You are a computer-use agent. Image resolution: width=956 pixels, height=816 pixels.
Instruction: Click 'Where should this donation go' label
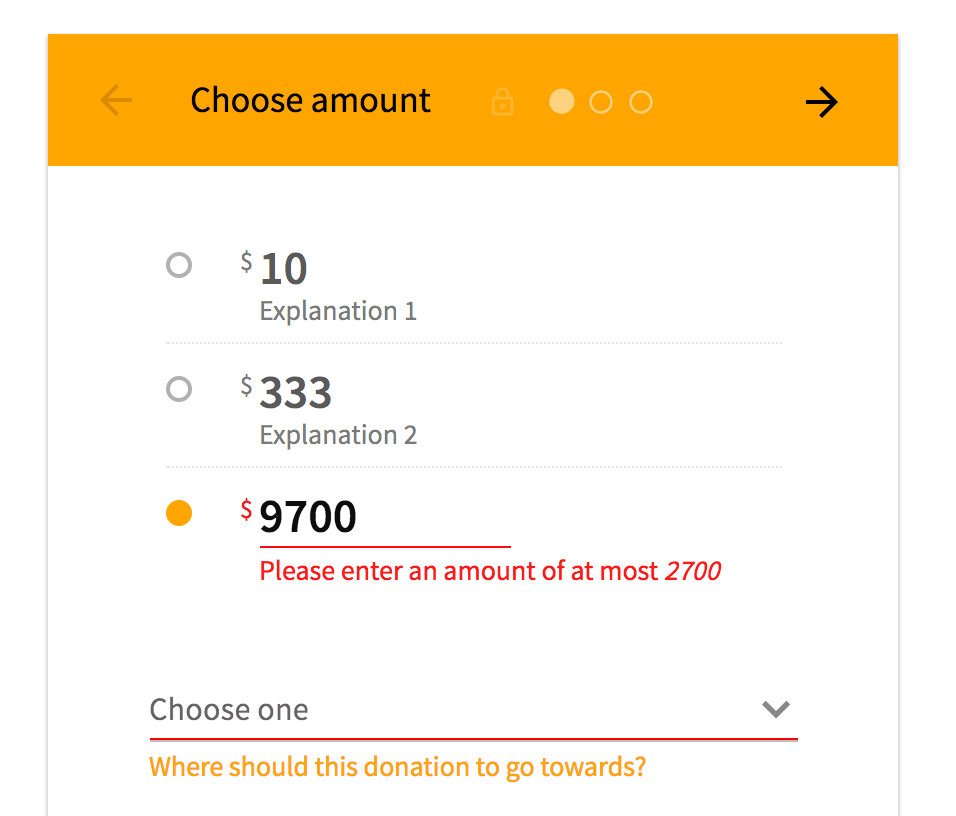(x=397, y=768)
